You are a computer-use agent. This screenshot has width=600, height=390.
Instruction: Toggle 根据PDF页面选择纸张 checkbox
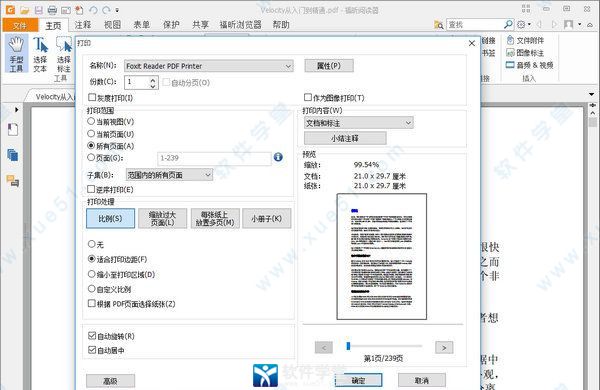[x=91, y=304]
